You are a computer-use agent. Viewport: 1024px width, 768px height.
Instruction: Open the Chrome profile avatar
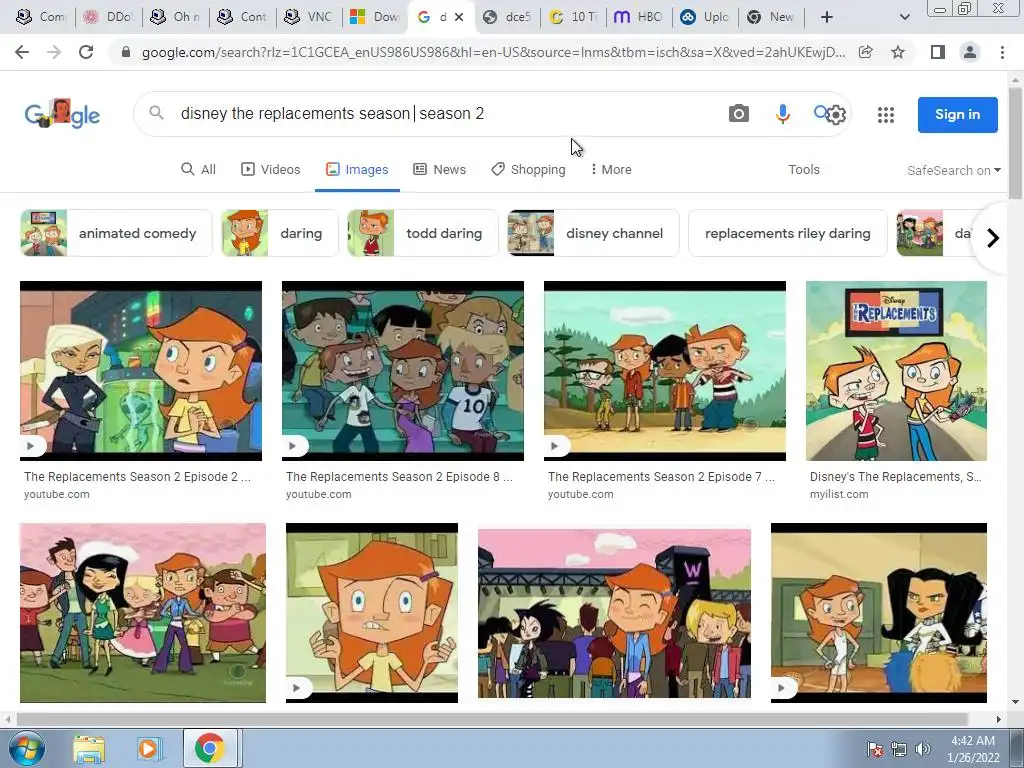[x=970, y=52]
